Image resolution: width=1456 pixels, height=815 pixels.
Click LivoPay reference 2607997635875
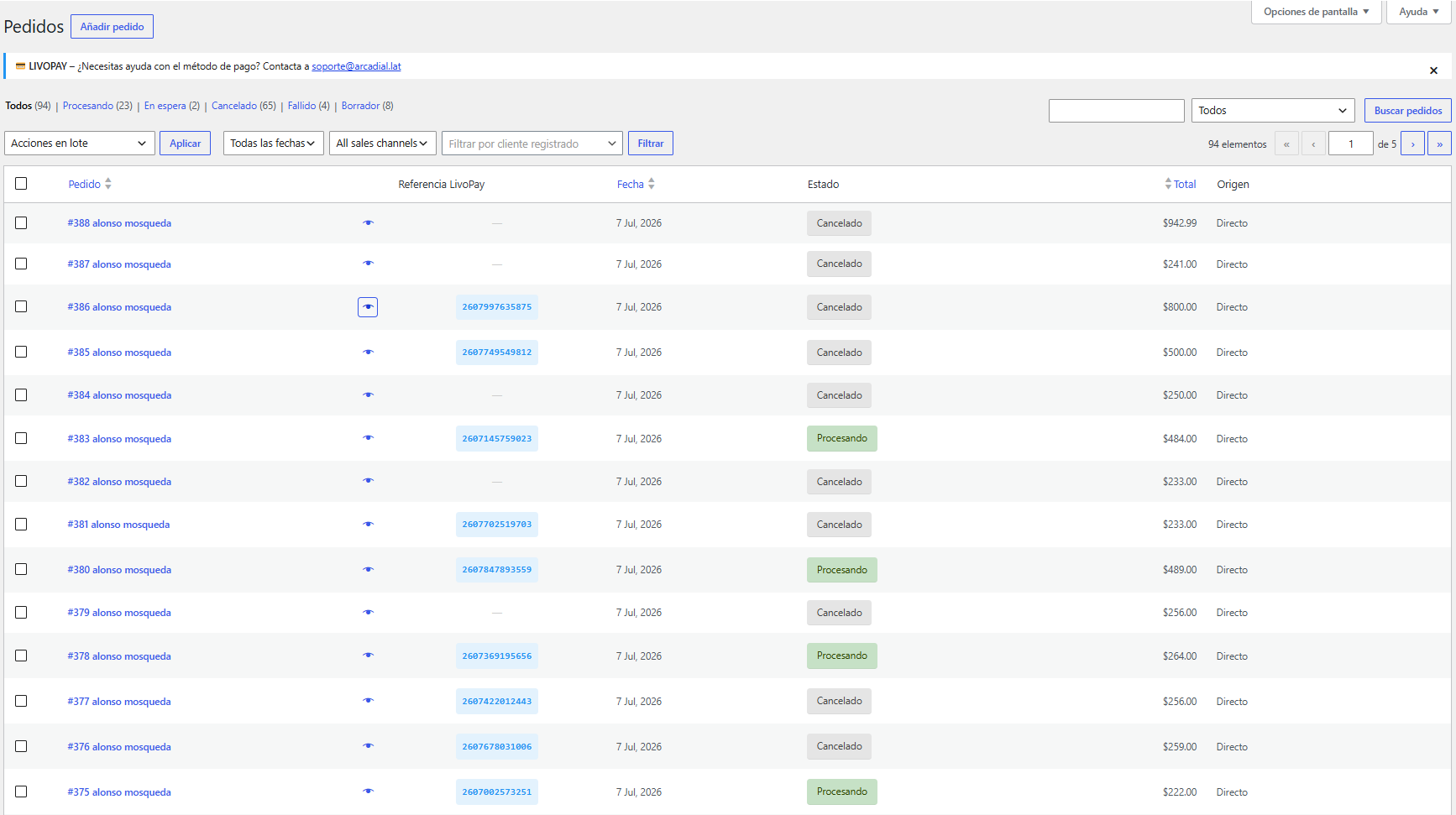497,307
